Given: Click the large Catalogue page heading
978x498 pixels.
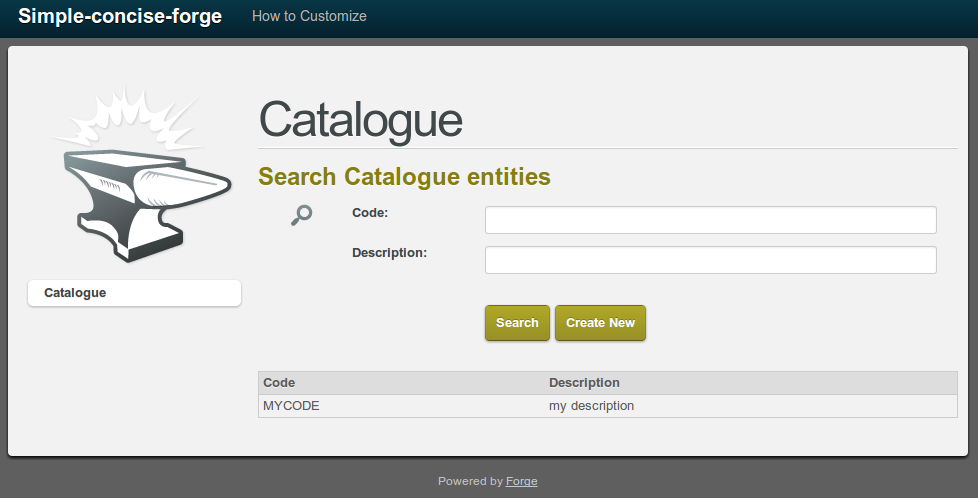Looking at the screenshot, I should 360,120.
